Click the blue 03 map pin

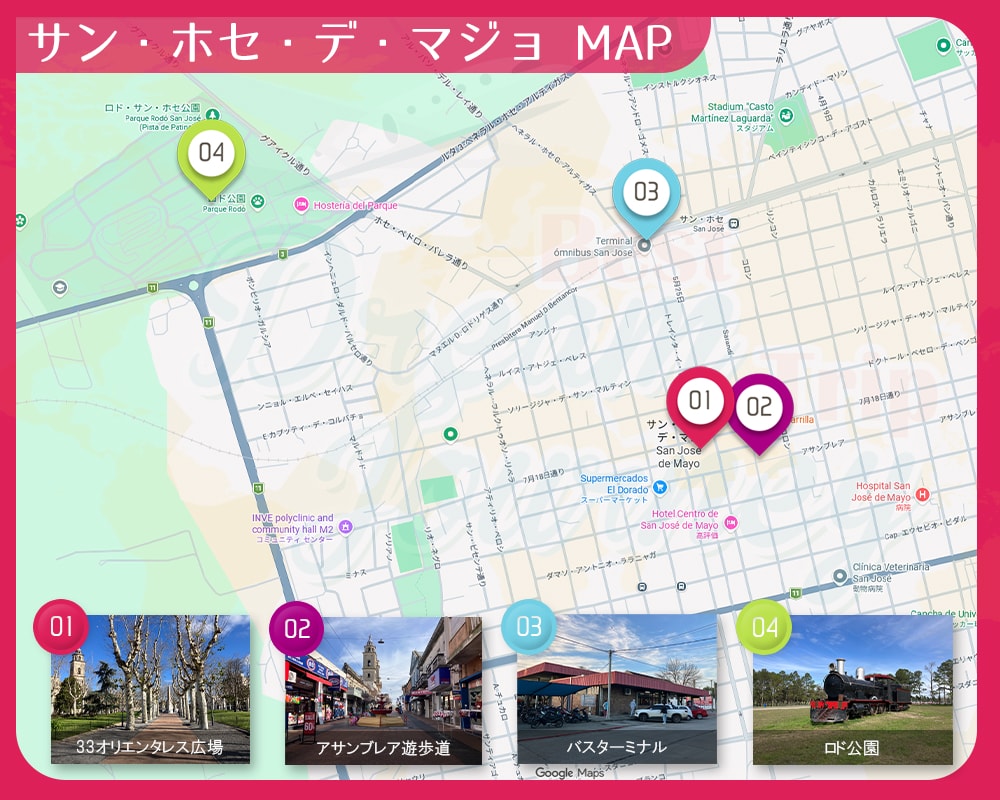pos(646,196)
